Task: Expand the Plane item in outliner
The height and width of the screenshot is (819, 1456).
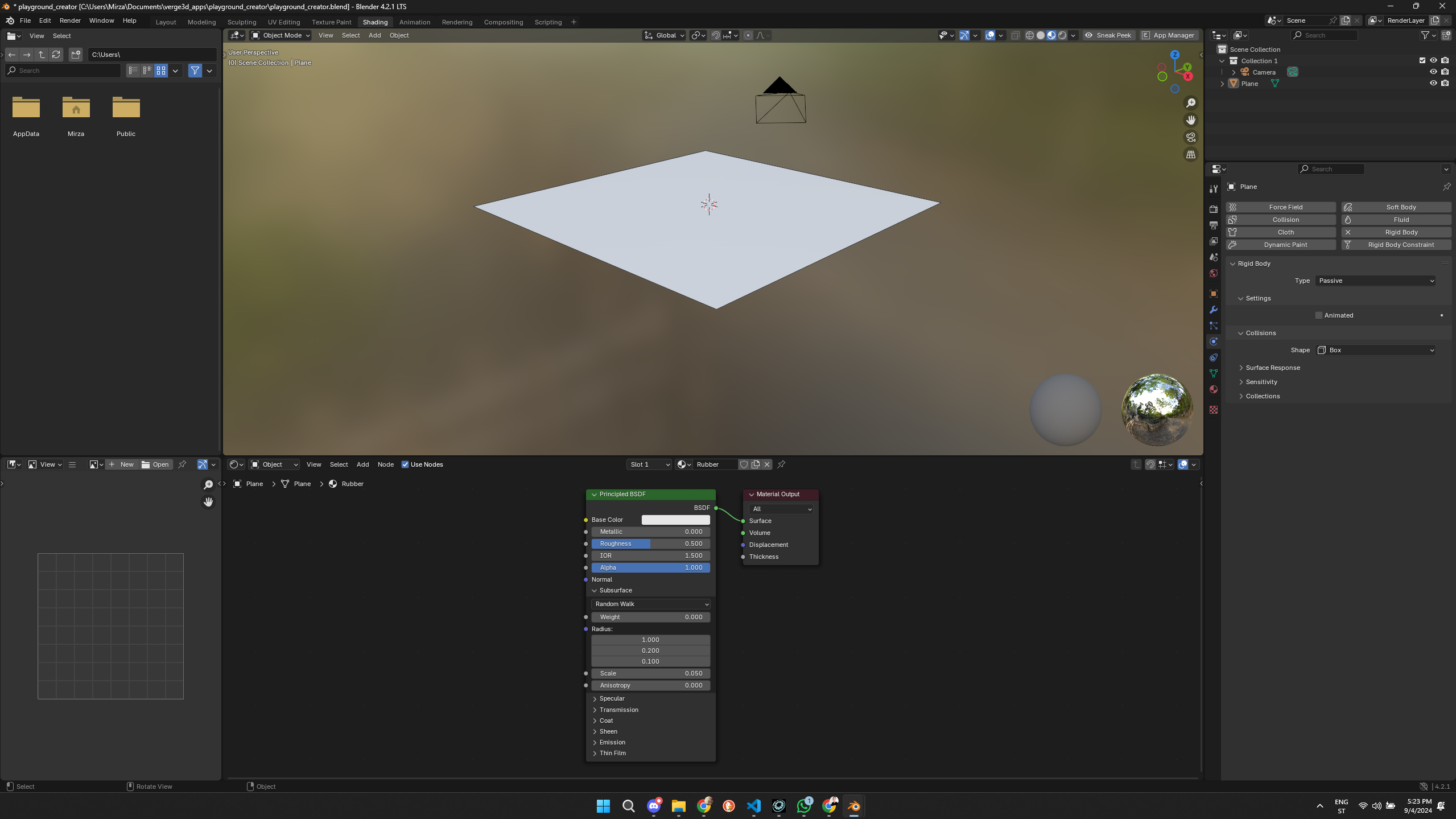Action: (x=1222, y=84)
